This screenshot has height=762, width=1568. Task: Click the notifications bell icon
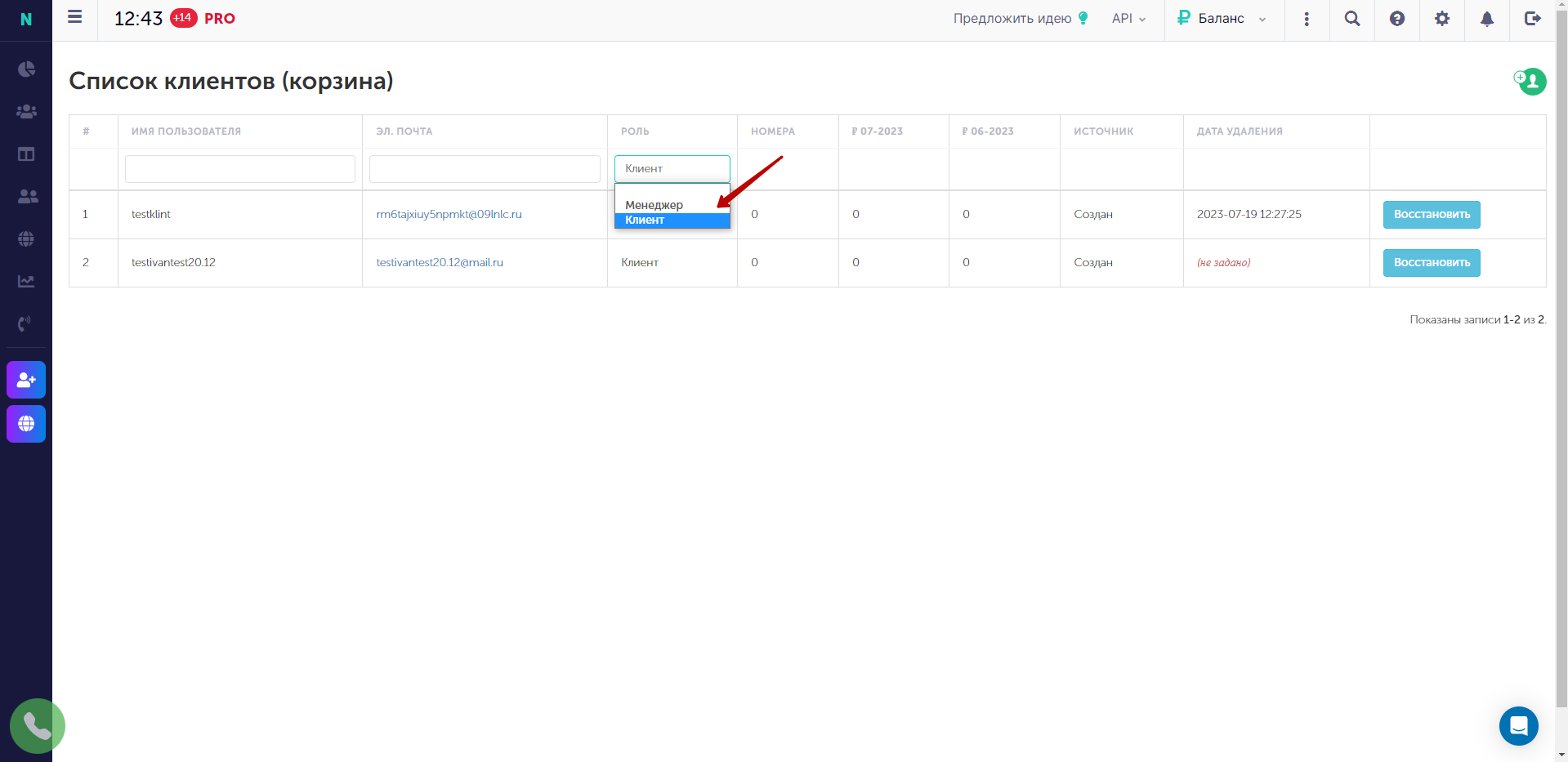pyautogui.click(x=1487, y=19)
